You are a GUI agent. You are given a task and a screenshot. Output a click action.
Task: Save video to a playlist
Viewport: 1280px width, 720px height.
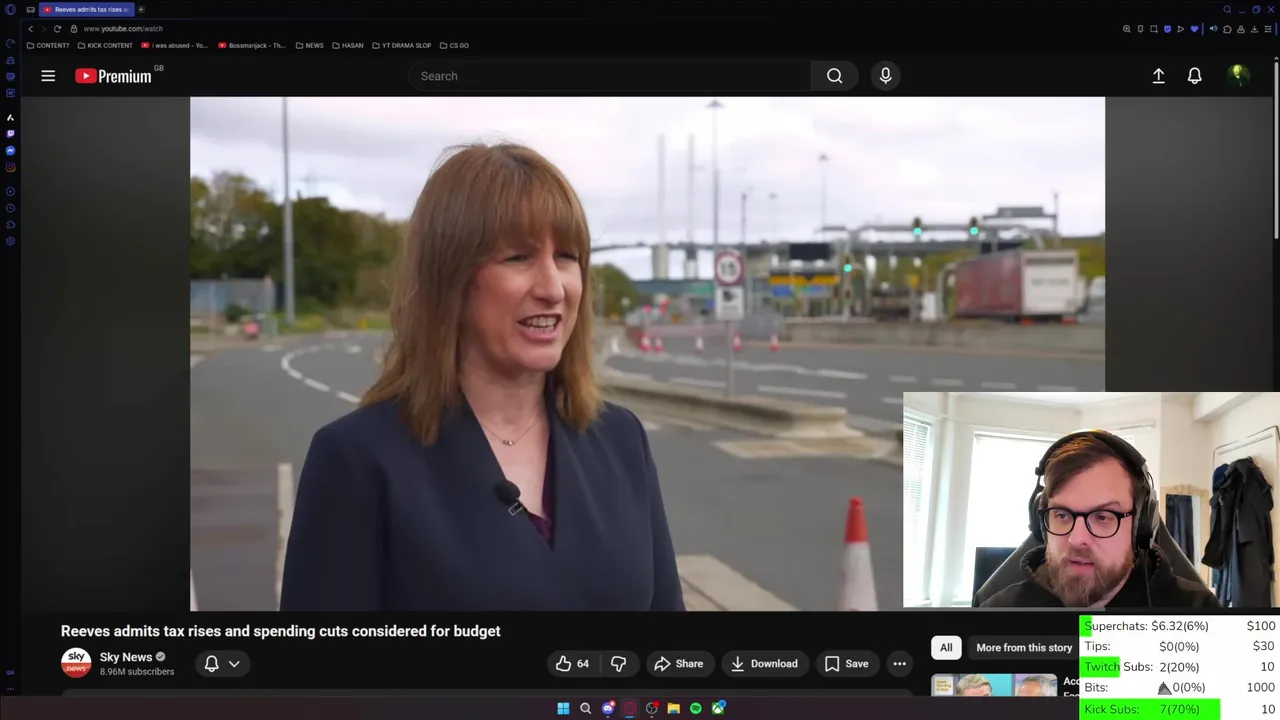pyautogui.click(x=846, y=664)
